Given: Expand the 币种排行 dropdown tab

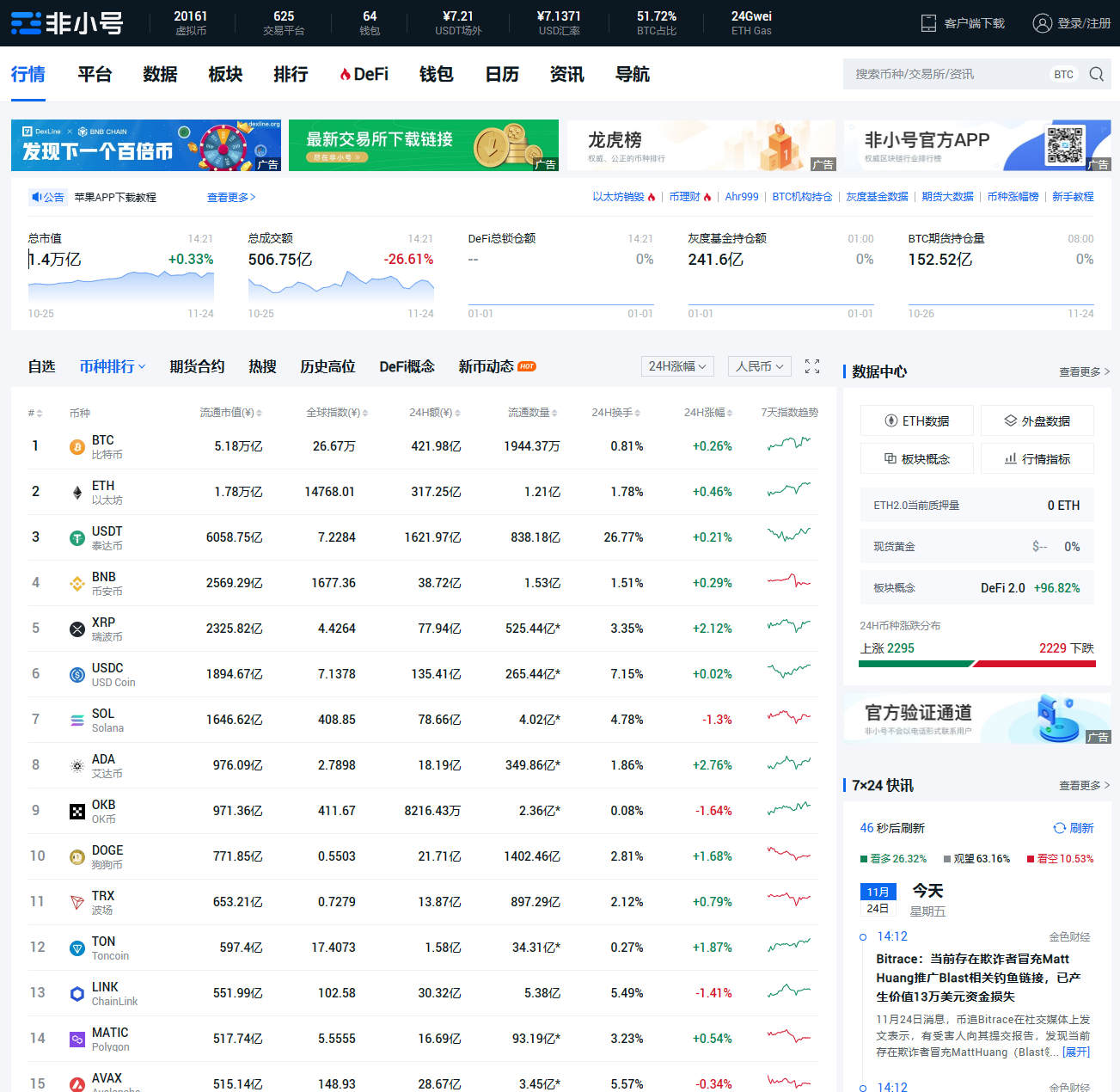Looking at the screenshot, I should coord(113,366).
